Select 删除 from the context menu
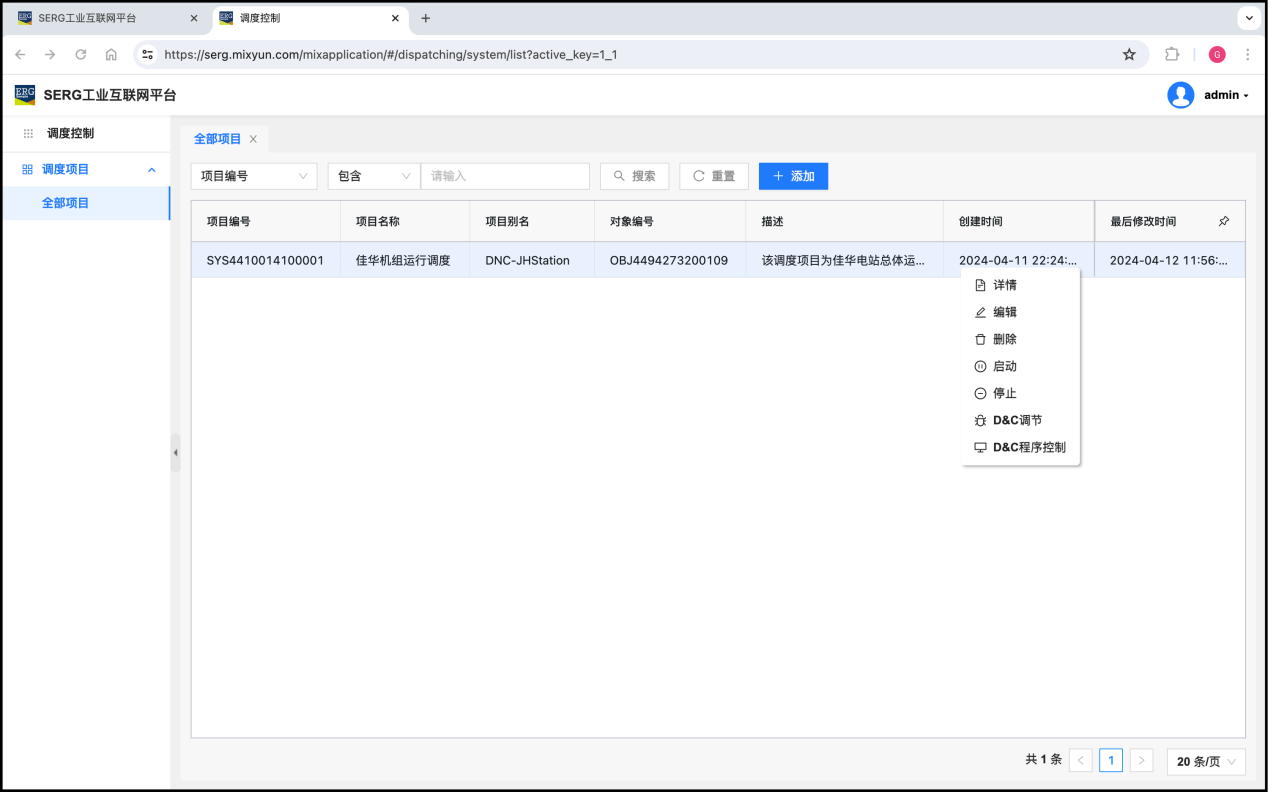 tap(1004, 339)
